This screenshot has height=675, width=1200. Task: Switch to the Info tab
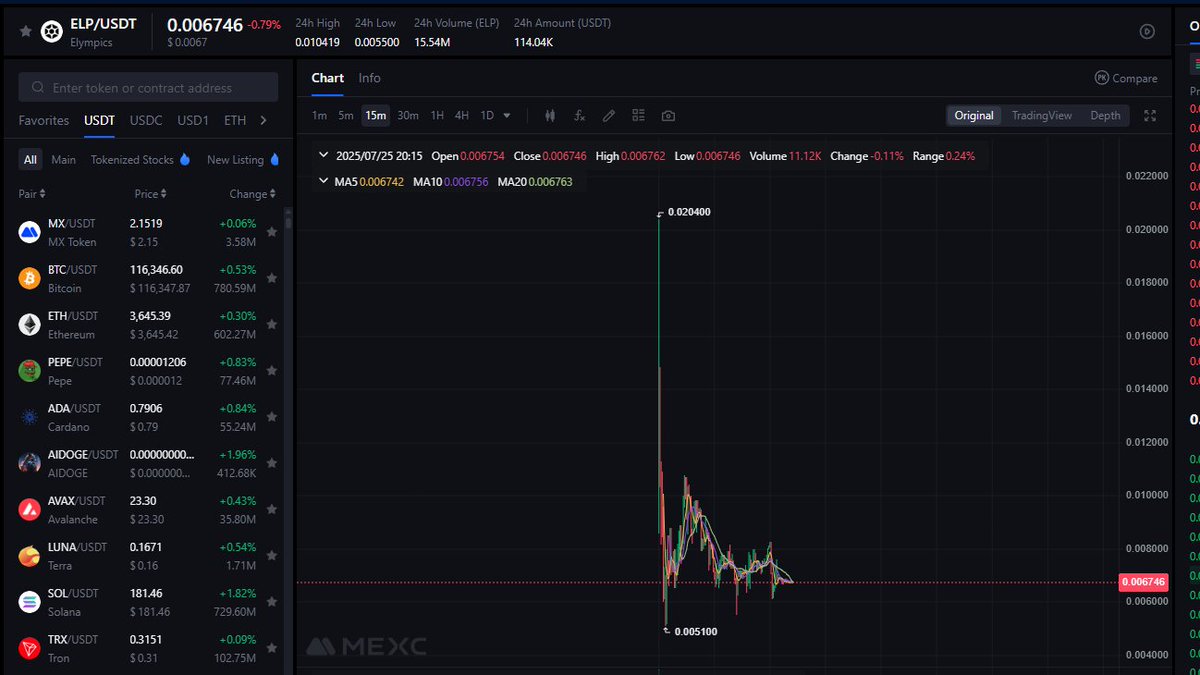click(370, 78)
